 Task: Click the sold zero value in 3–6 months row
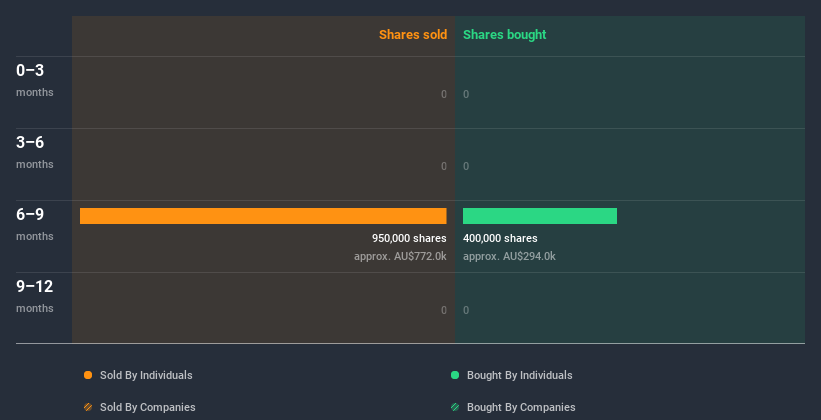point(444,166)
